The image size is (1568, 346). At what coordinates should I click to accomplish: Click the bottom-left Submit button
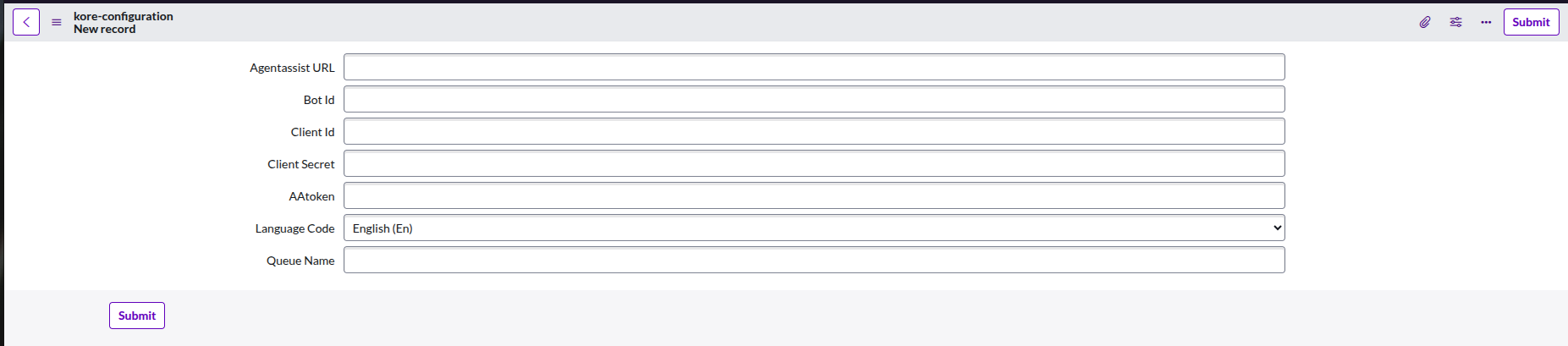pos(137,316)
